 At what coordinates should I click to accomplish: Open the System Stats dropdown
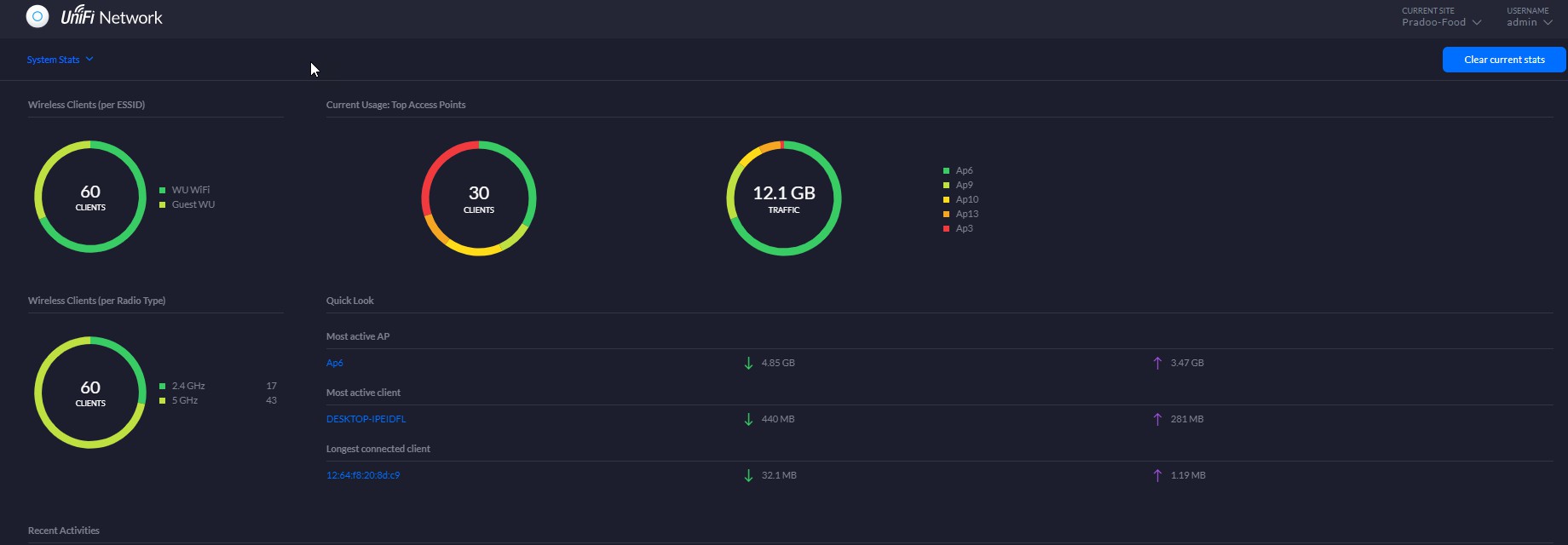60,60
